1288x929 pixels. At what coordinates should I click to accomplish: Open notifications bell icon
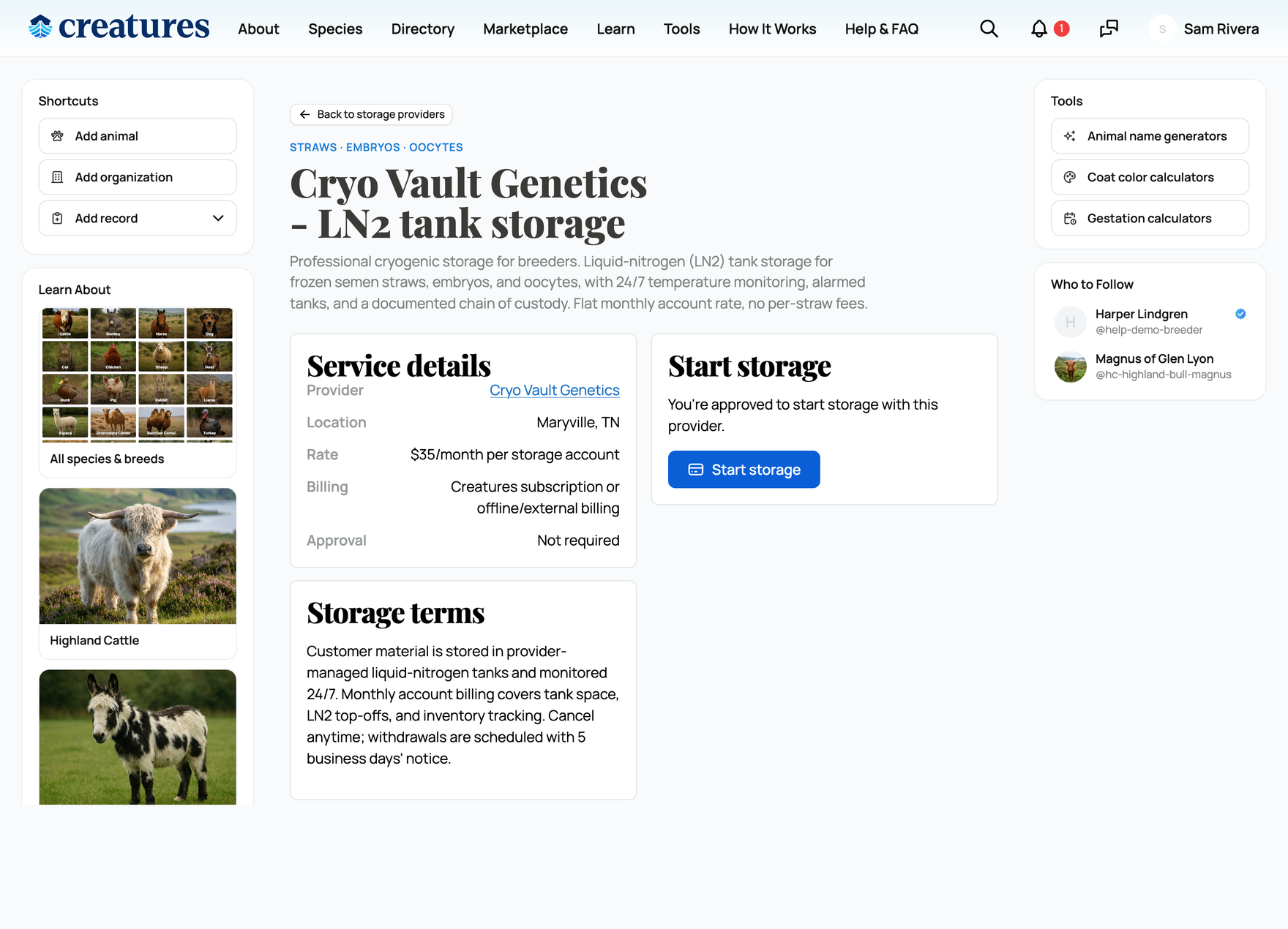[x=1038, y=29]
